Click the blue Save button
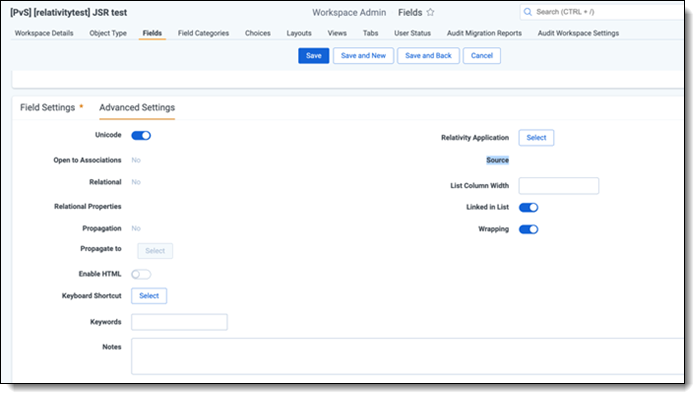This screenshot has height=399, width=700. (x=313, y=56)
